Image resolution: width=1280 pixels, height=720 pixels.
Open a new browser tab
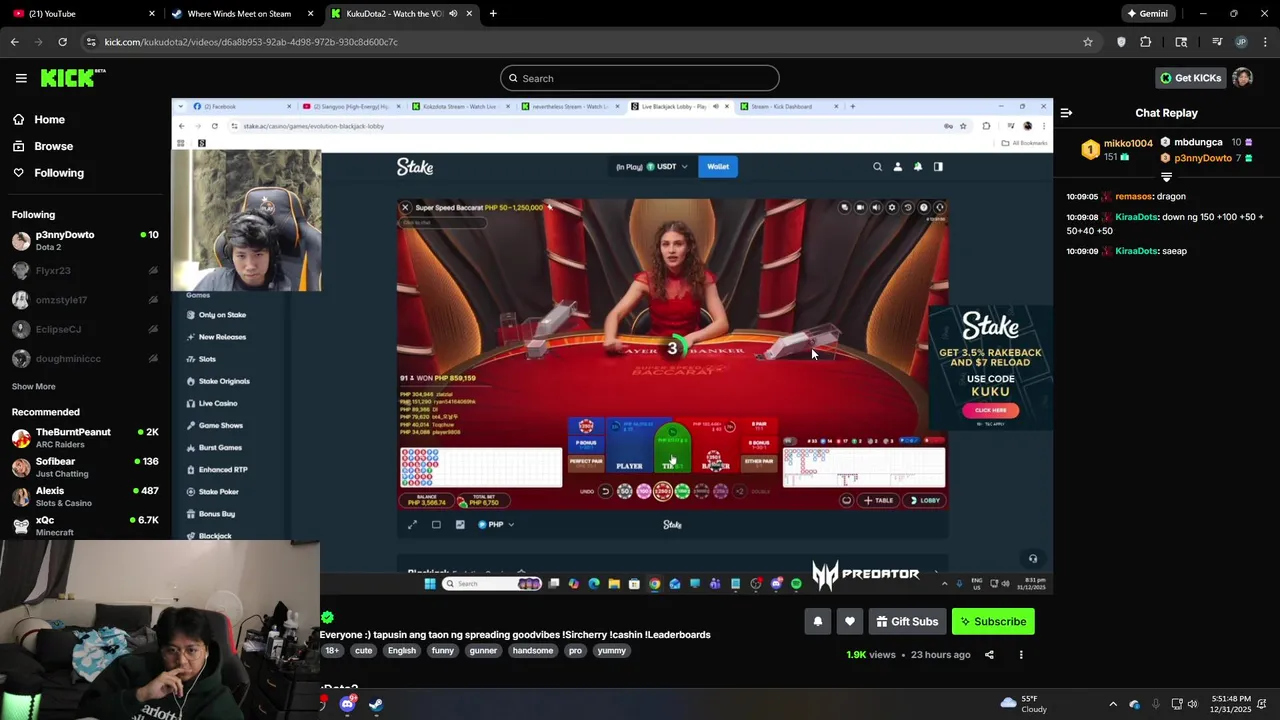click(493, 14)
